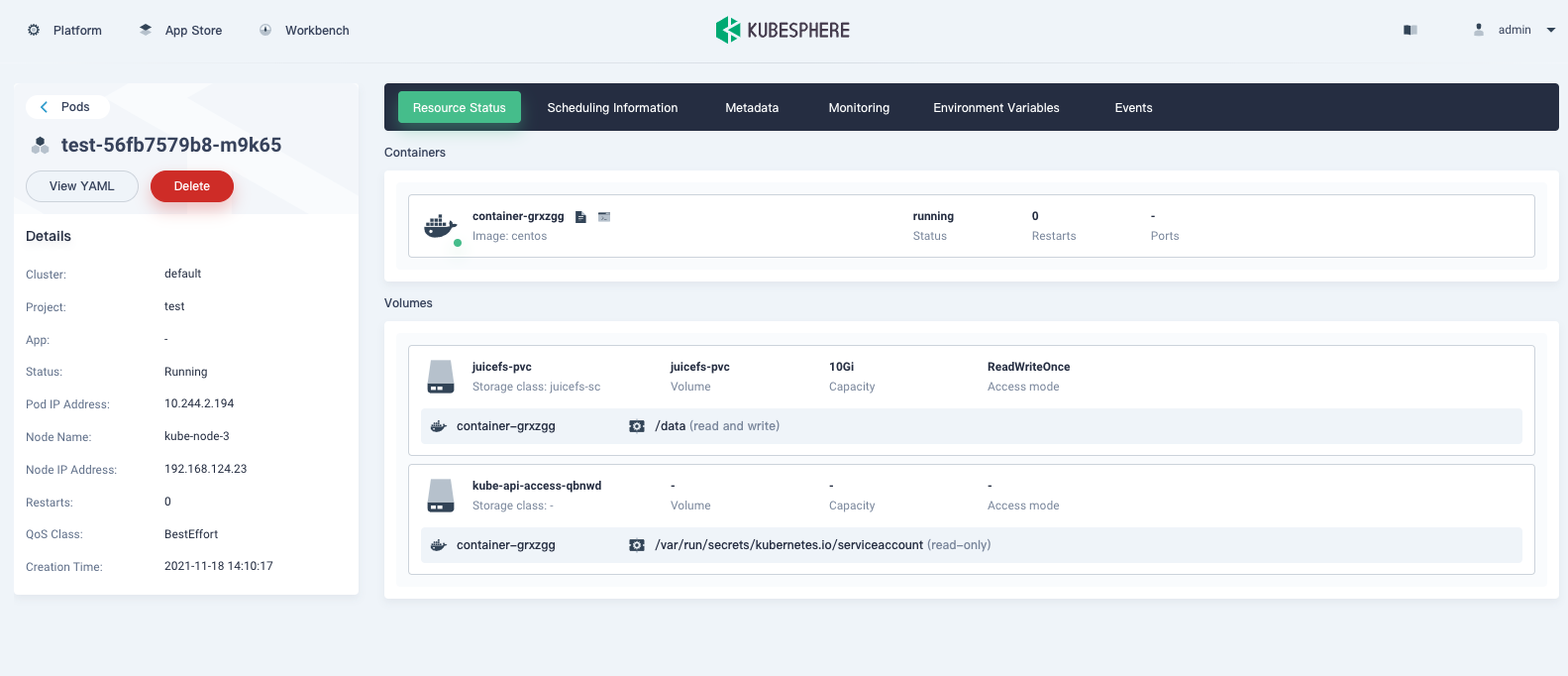
Task: Click the 10Gi capacity value
Action: point(841,367)
